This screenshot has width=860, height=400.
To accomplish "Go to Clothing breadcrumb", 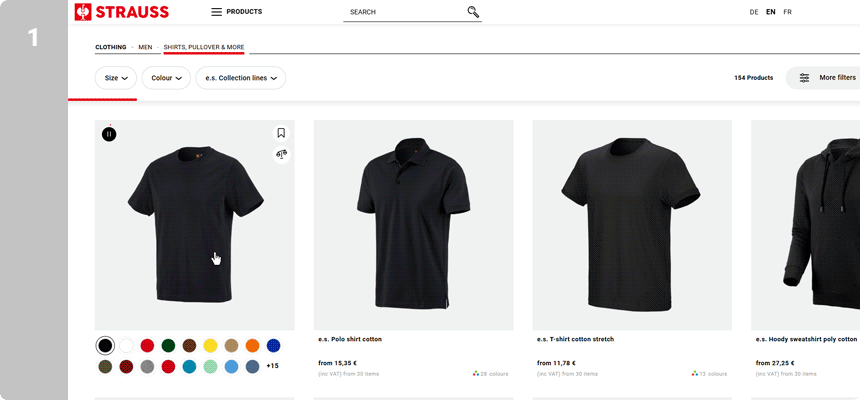I will coord(111,47).
